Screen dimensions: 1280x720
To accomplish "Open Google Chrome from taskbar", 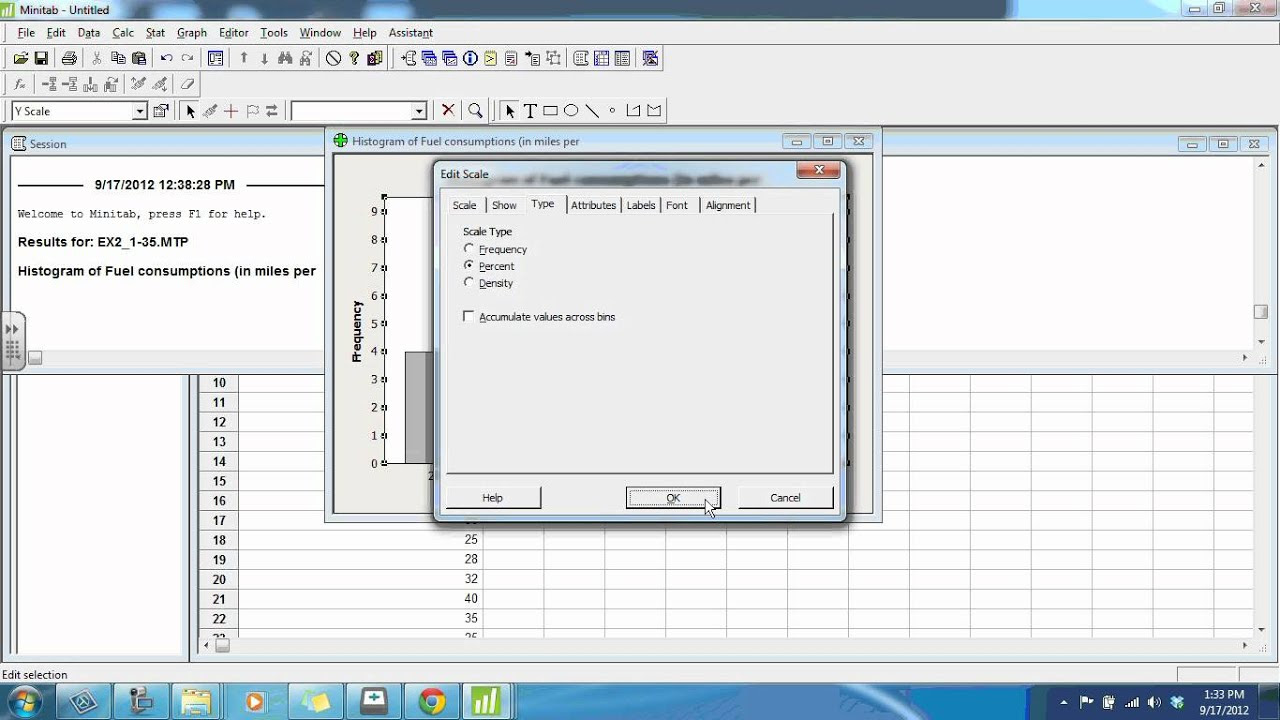I will click(x=432, y=702).
